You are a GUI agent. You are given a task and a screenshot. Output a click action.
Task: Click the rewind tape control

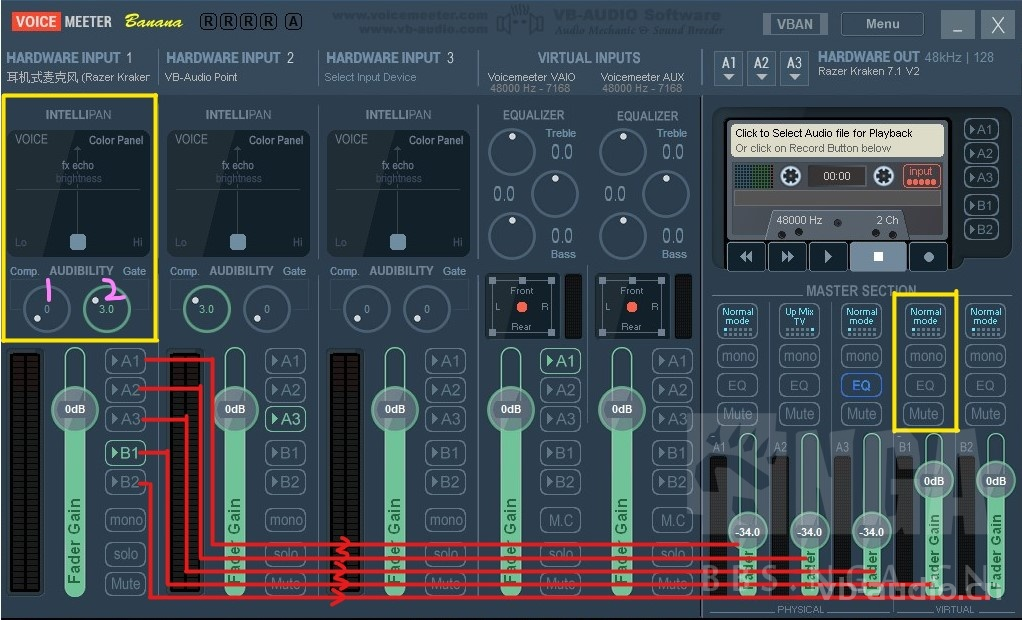click(x=746, y=256)
